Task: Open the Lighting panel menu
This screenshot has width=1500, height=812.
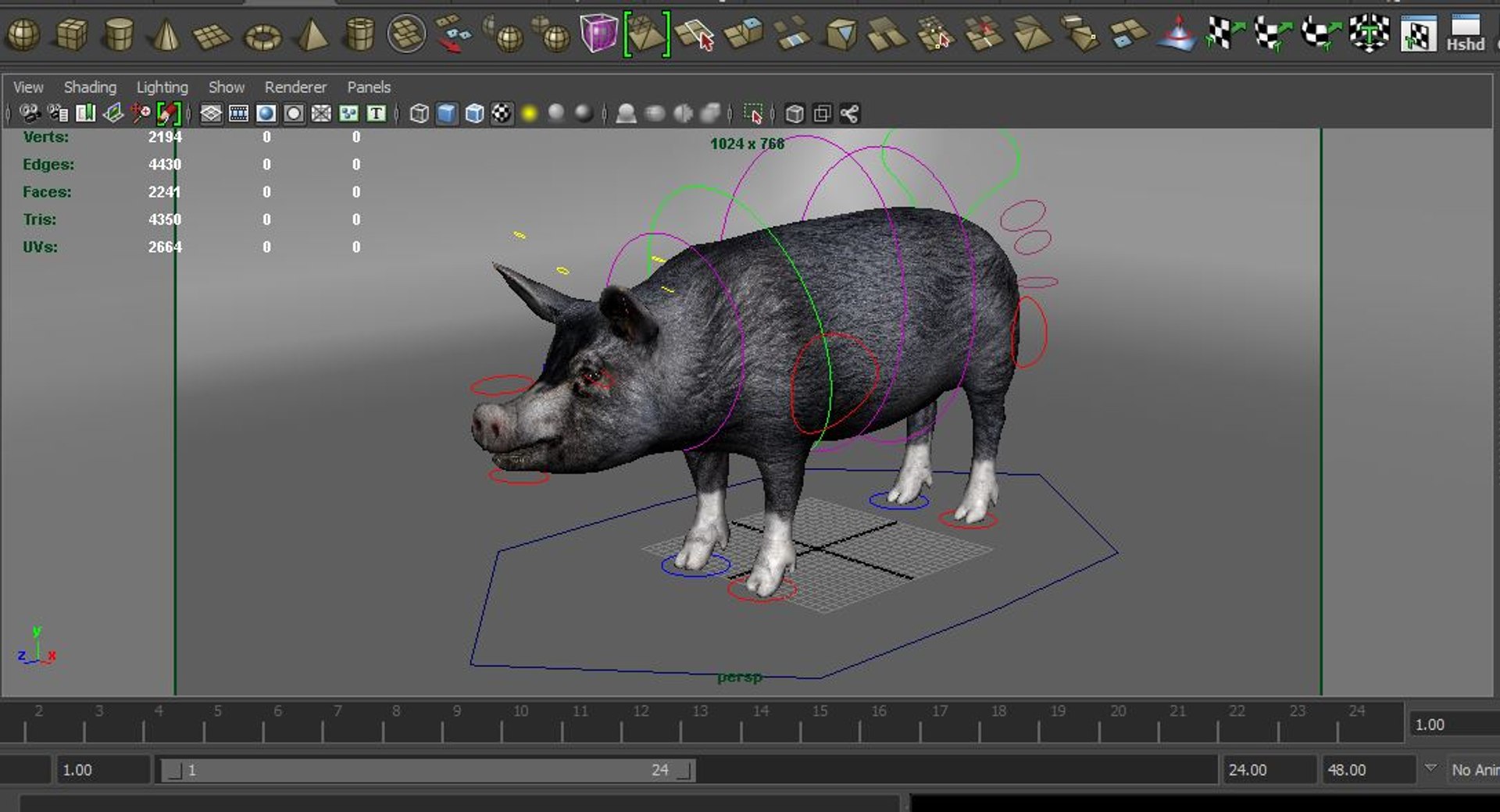Action: 162,87
